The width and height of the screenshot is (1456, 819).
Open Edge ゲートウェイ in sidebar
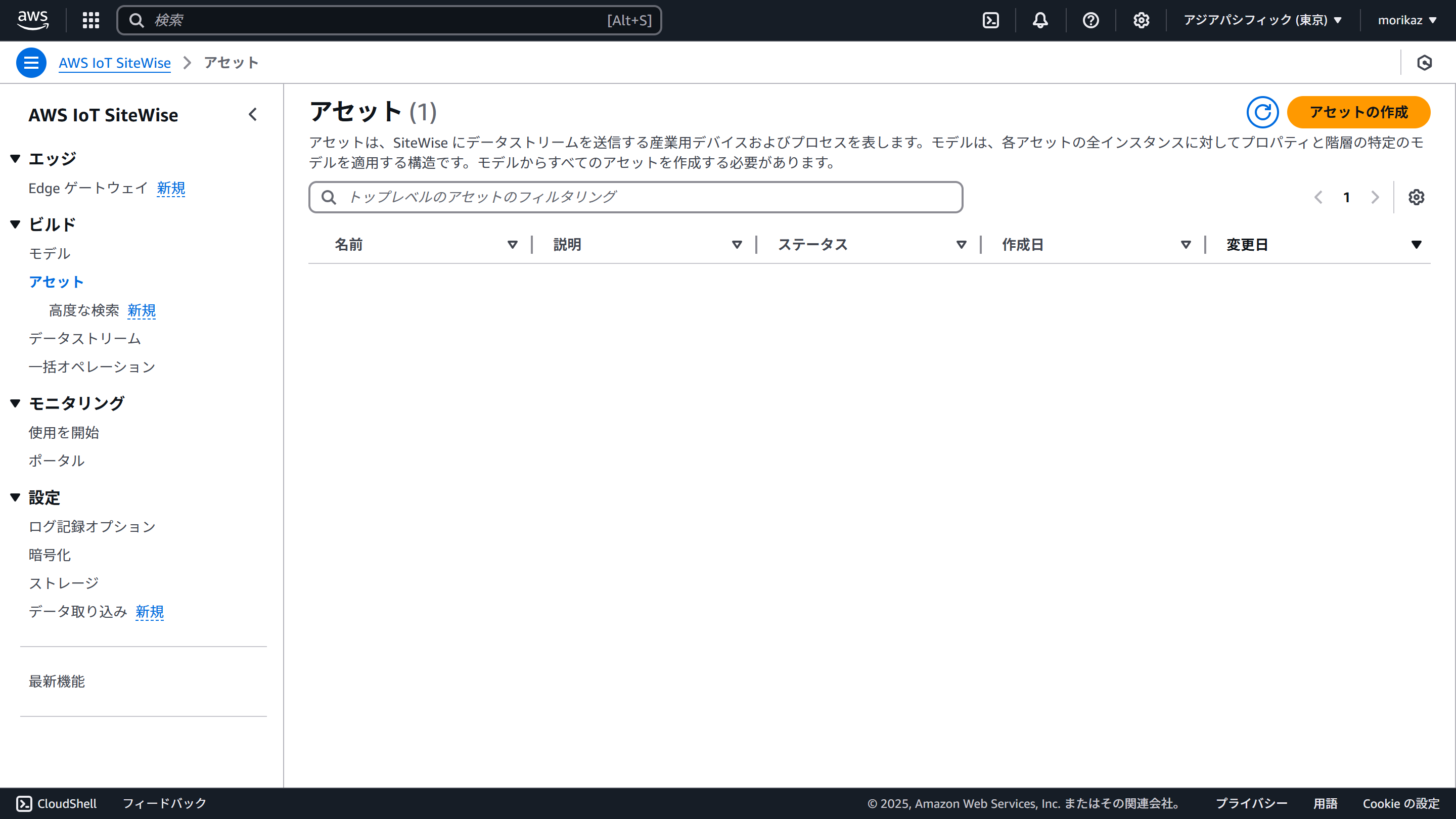(x=88, y=188)
